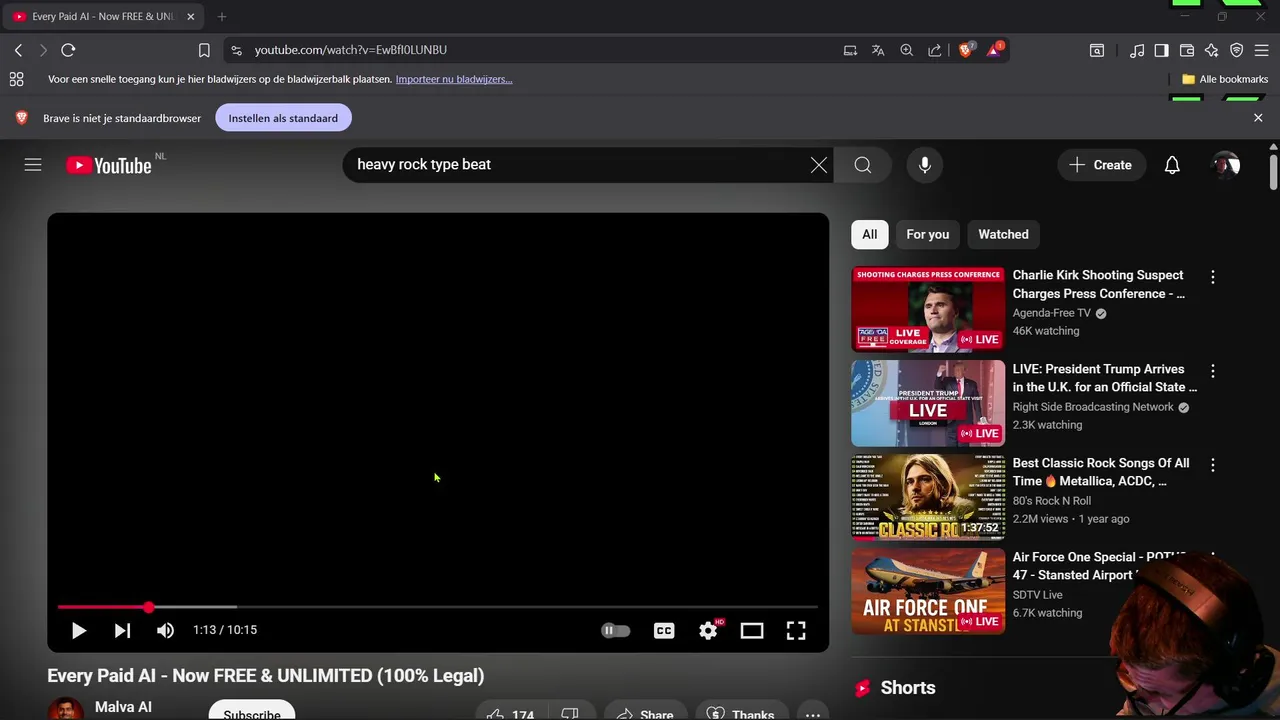
Task: Open the YouTube guide hamburger menu
Action: pos(33,165)
